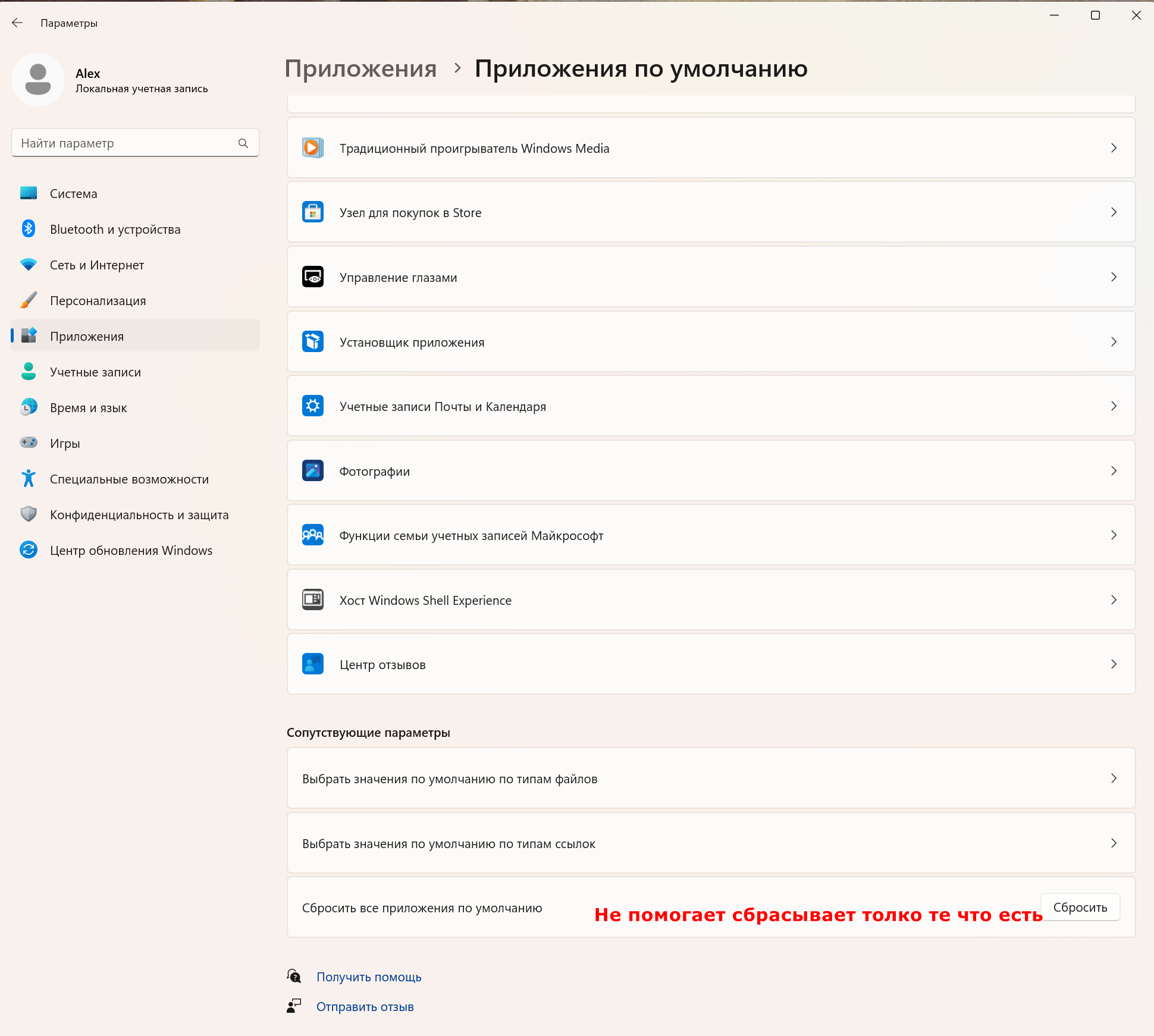Click the Photos app icon

(x=312, y=471)
